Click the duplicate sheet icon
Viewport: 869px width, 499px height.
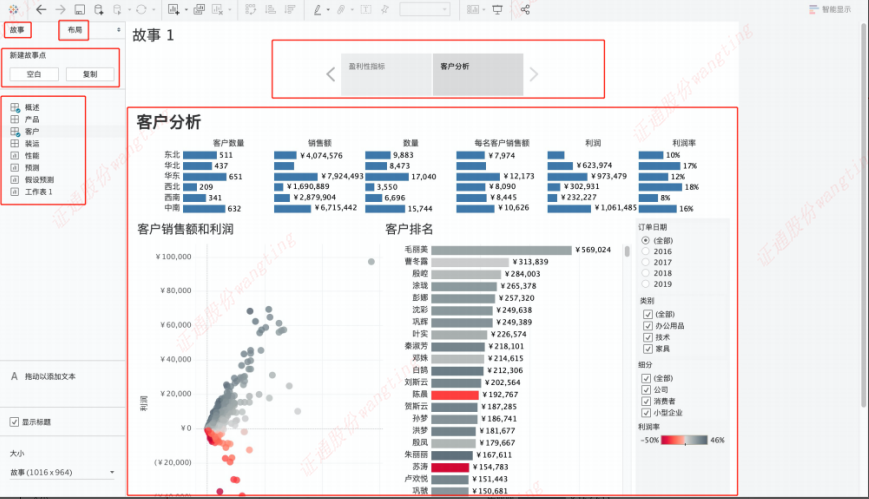coord(199,9)
